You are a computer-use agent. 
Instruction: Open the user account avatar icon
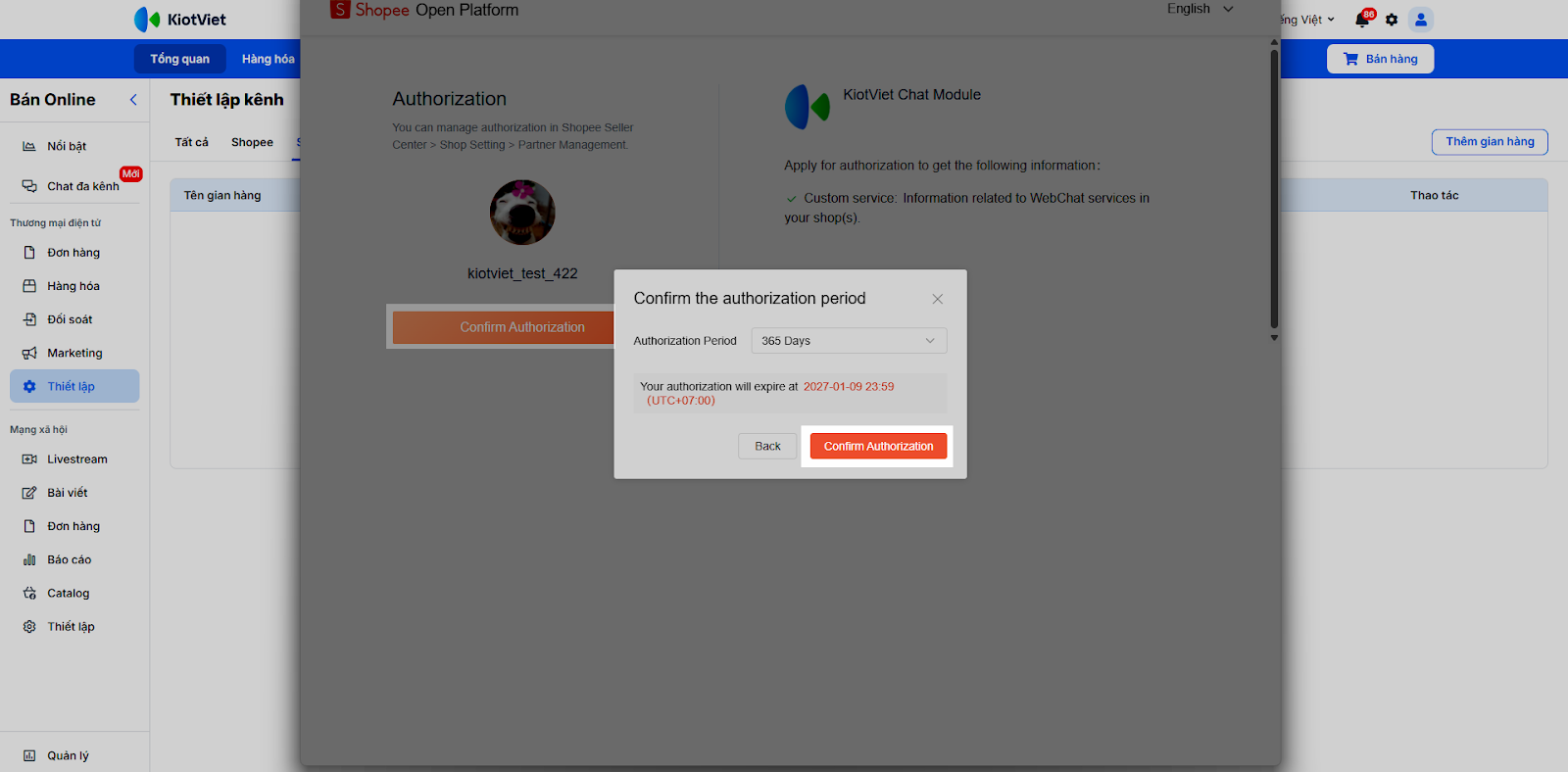pyautogui.click(x=1421, y=20)
